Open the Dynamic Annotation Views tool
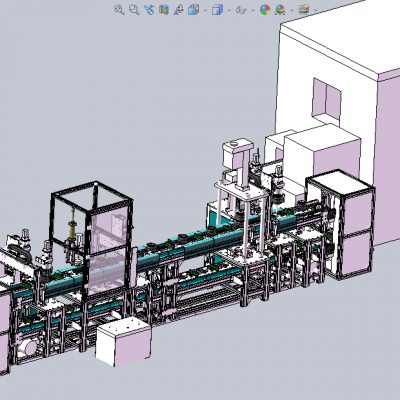Image resolution: width=400 pixels, height=400 pixels. 178,10
